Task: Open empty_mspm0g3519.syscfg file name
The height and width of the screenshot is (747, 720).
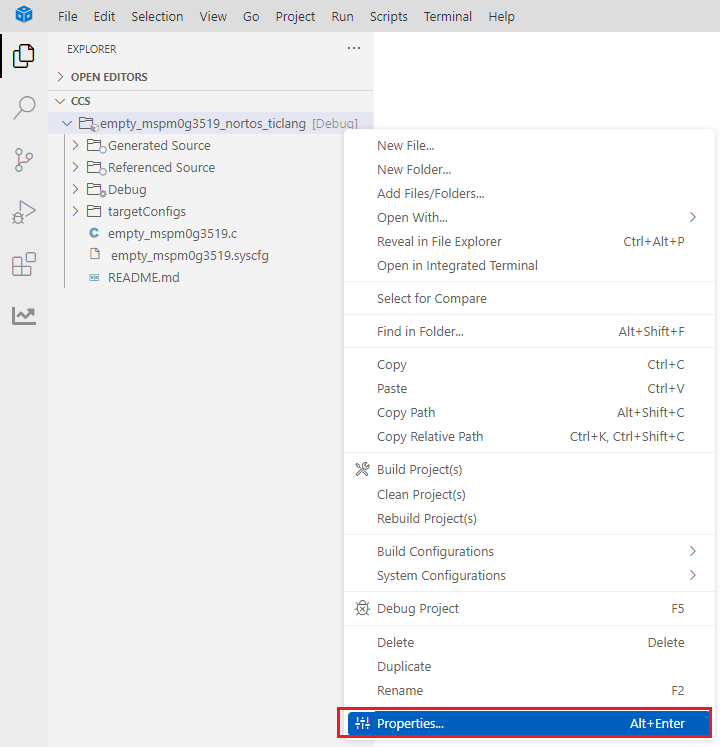Action: (190, 255)
